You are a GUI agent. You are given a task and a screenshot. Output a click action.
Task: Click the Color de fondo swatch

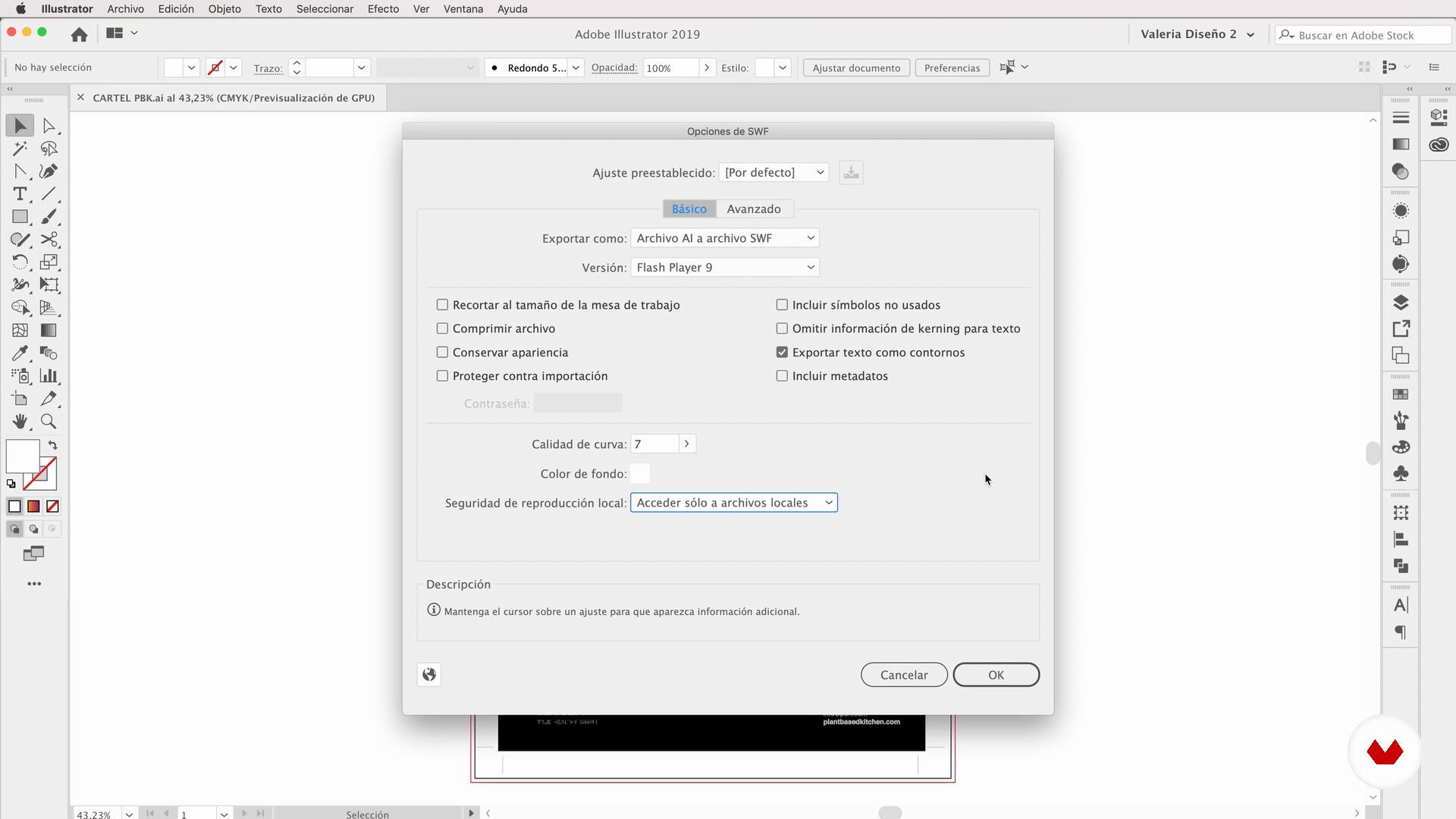pos(640,474)
